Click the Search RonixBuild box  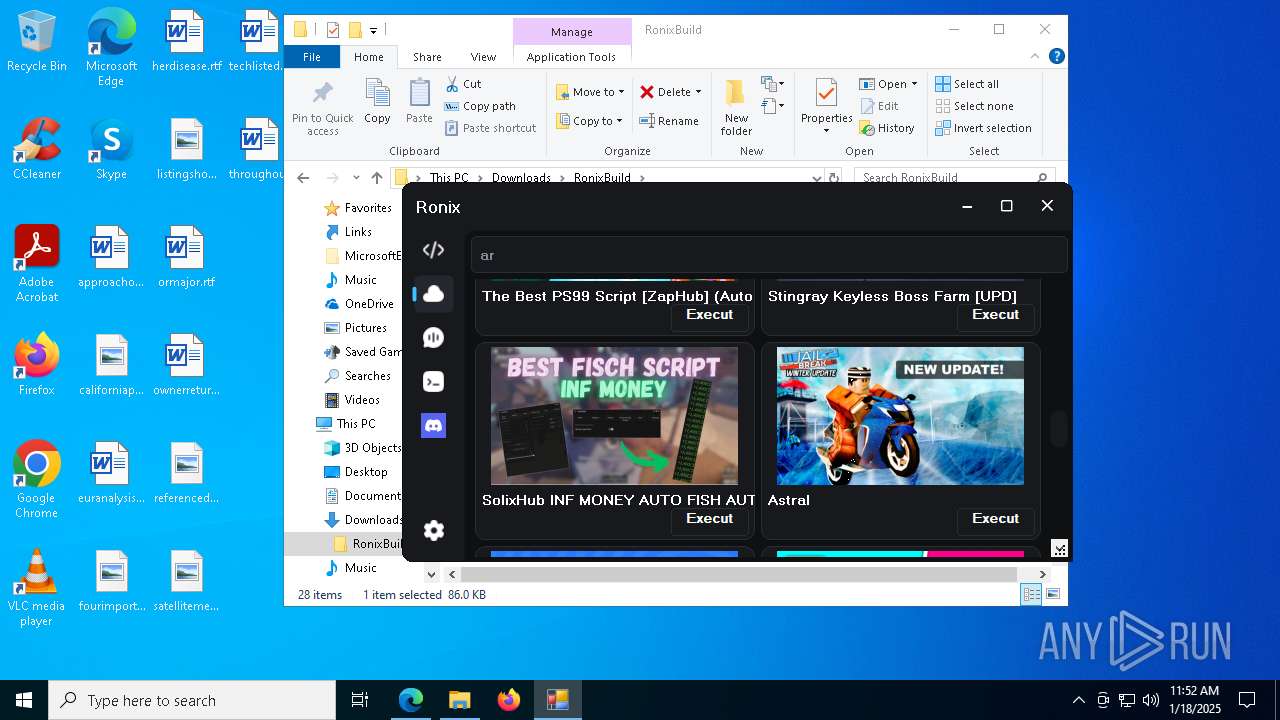click(x=954, y=178)
